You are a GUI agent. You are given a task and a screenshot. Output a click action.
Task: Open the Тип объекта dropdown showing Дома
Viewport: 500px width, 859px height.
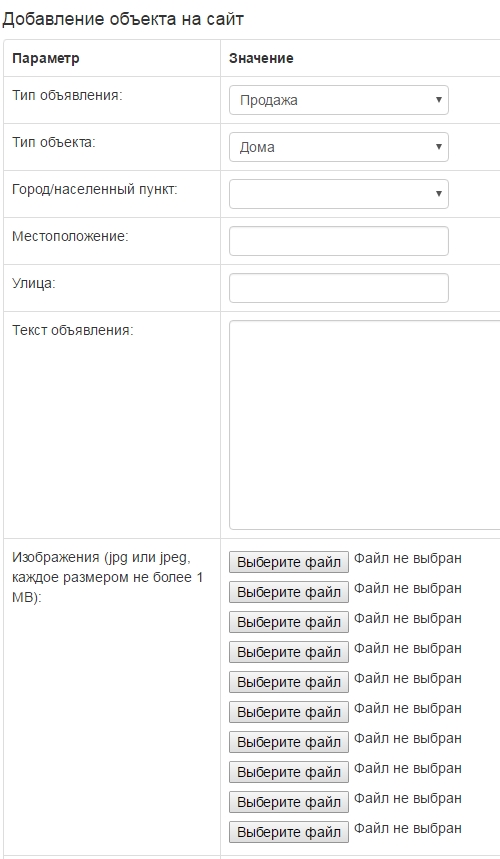point(338,147)
